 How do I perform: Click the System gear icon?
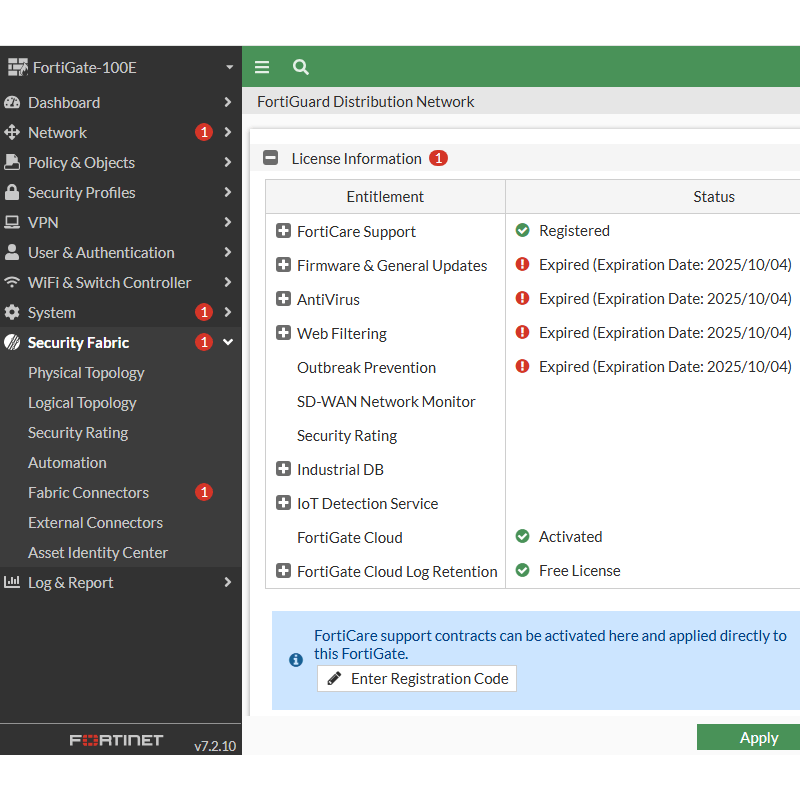point(12,312)
